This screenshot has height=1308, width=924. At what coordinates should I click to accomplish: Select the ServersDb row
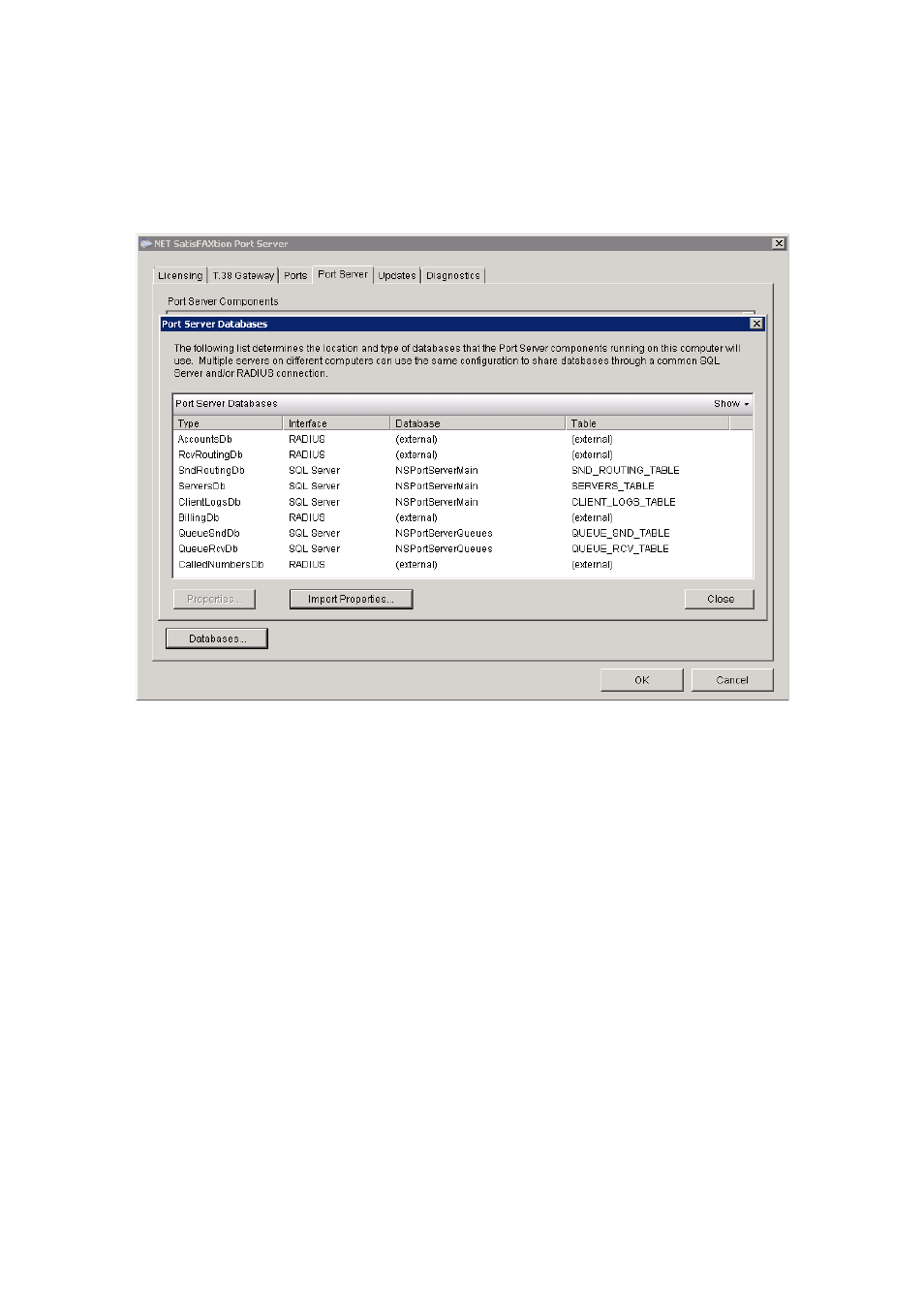pyautogui.click(x=463, y=486)
